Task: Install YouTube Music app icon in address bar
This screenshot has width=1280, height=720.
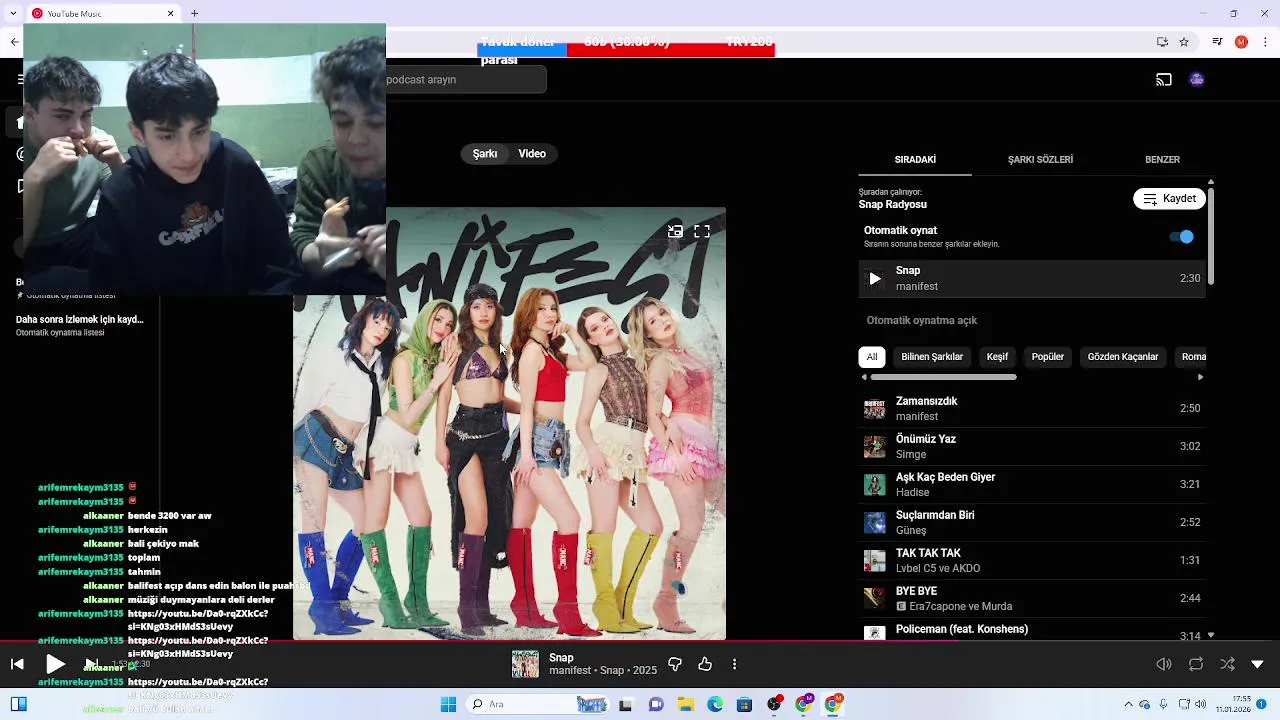Action: [1162, 42]
